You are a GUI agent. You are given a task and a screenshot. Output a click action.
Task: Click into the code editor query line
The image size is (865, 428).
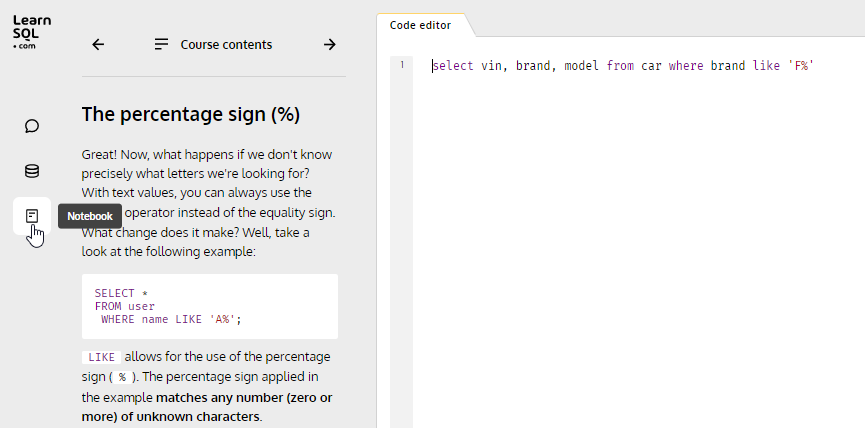pos(623,66)
